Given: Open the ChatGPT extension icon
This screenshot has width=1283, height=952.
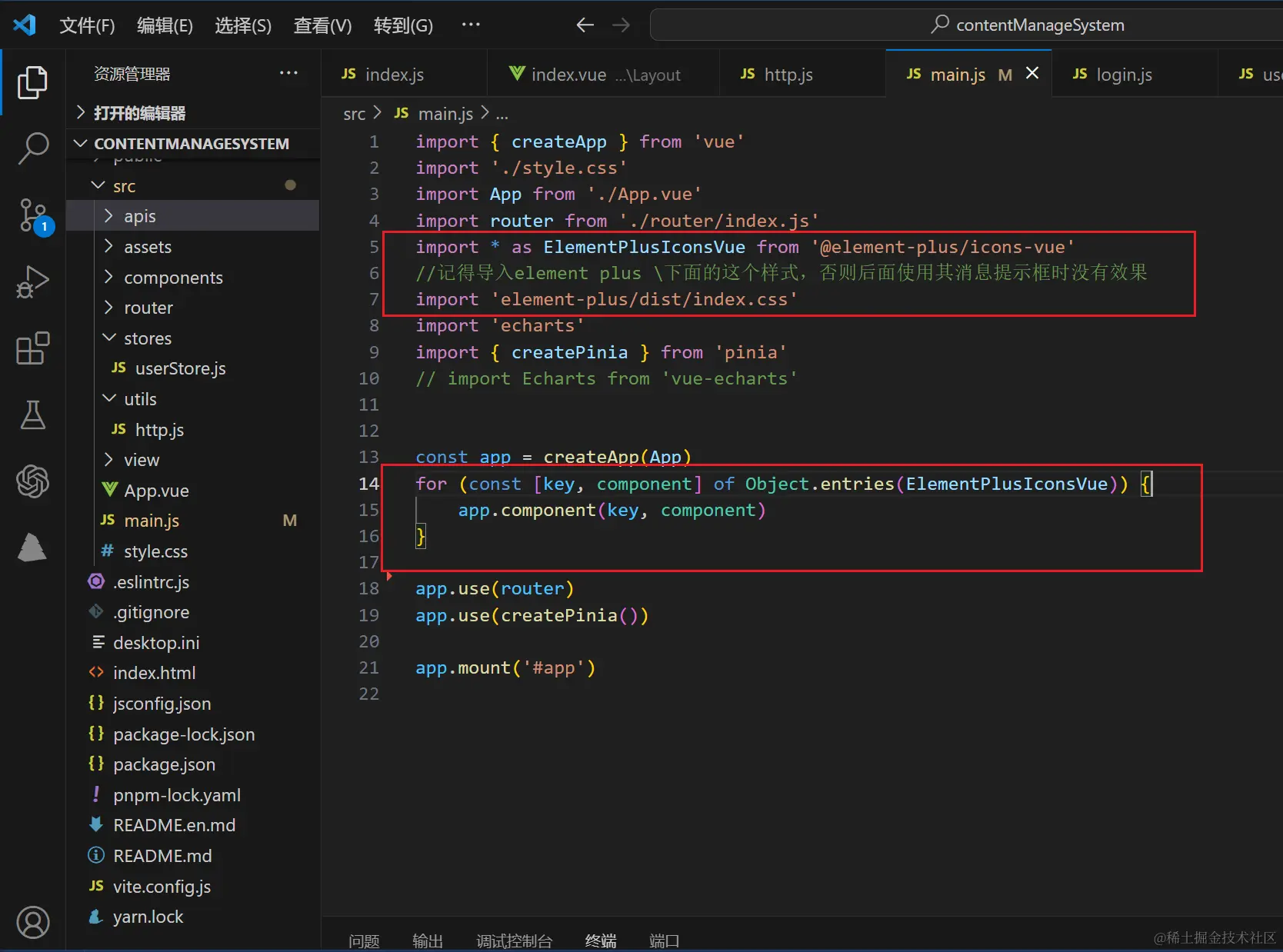Looking at the screenshot, I should point(32,482).
